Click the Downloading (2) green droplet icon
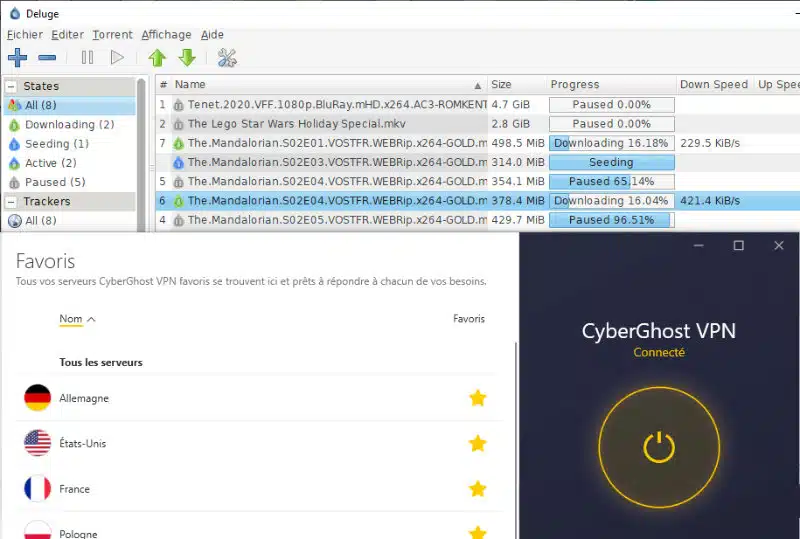 tap(14, 125)
